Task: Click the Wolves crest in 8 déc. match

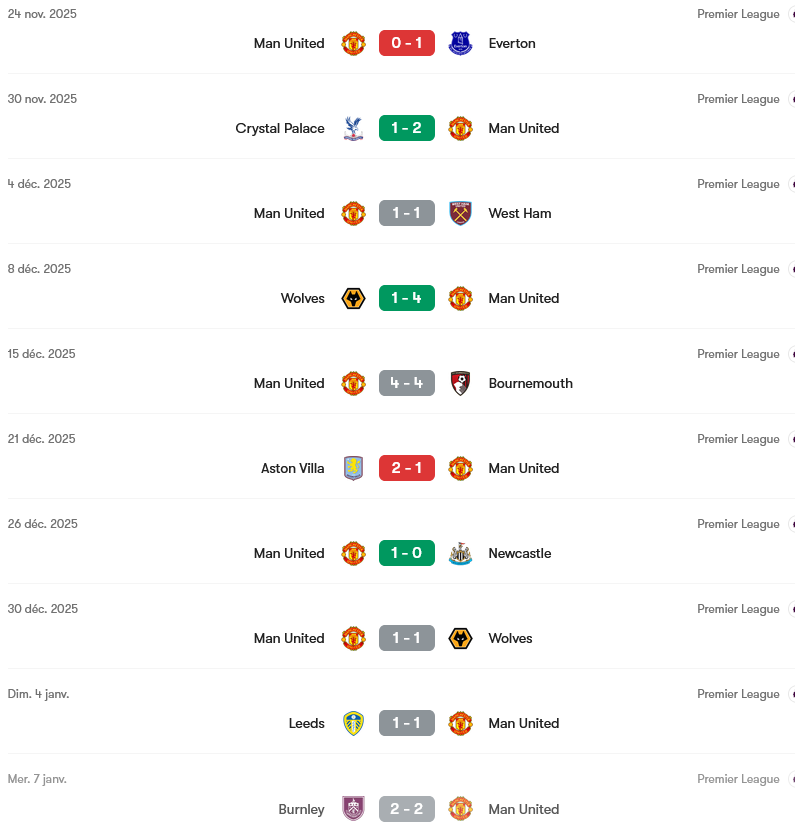Action: (353, 298)
